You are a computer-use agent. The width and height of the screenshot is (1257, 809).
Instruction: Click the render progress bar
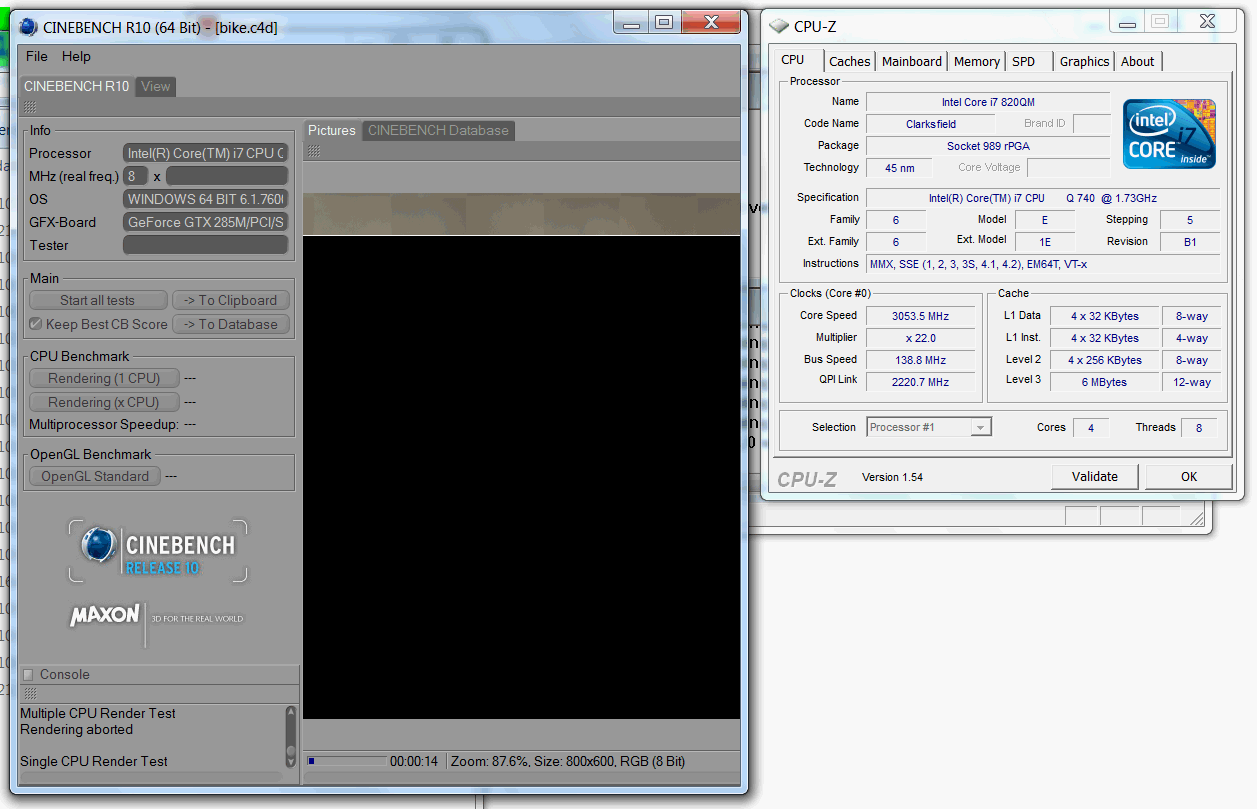[346, 761]
